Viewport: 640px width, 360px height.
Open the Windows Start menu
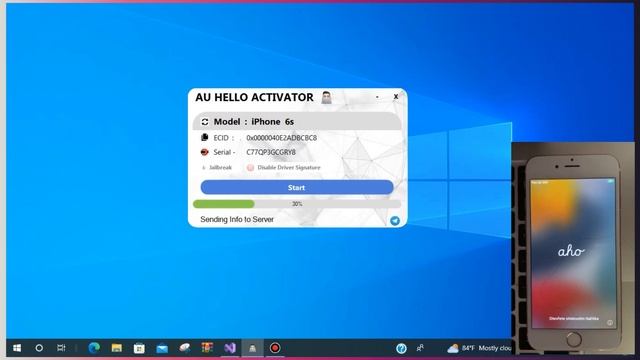click(17, 348)
